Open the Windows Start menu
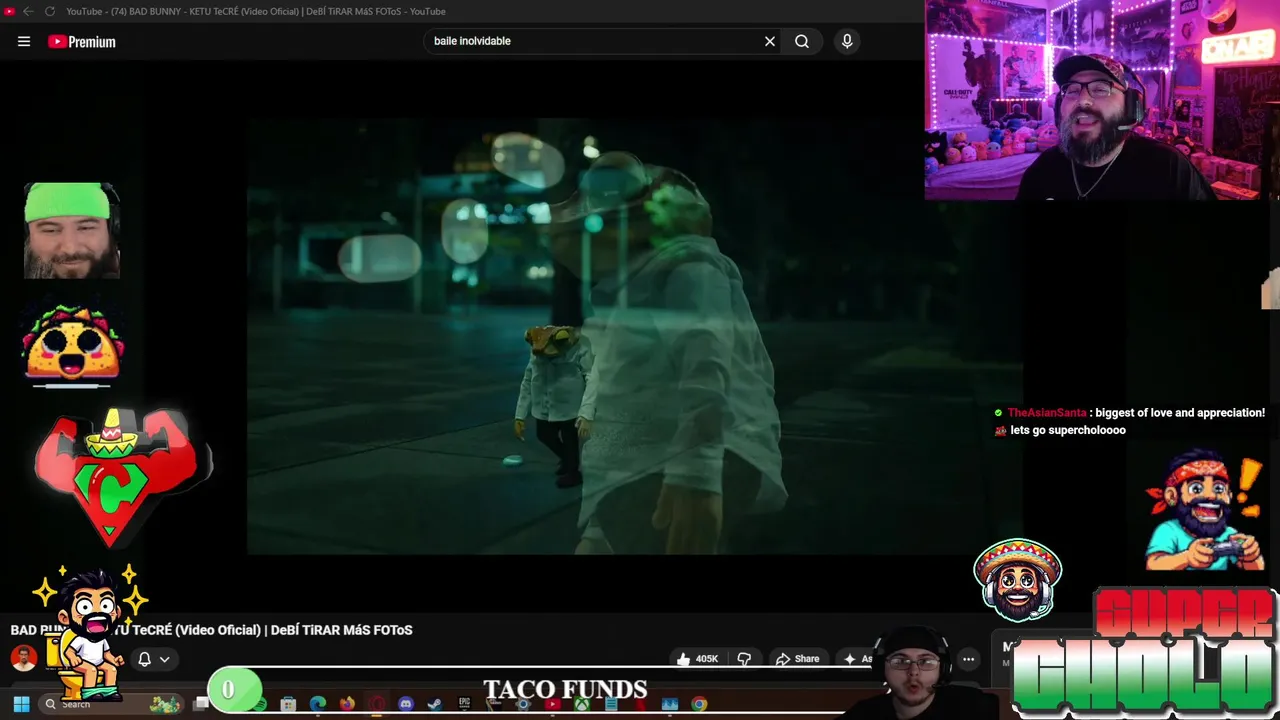1280x720 pixels. coord(21,704)
